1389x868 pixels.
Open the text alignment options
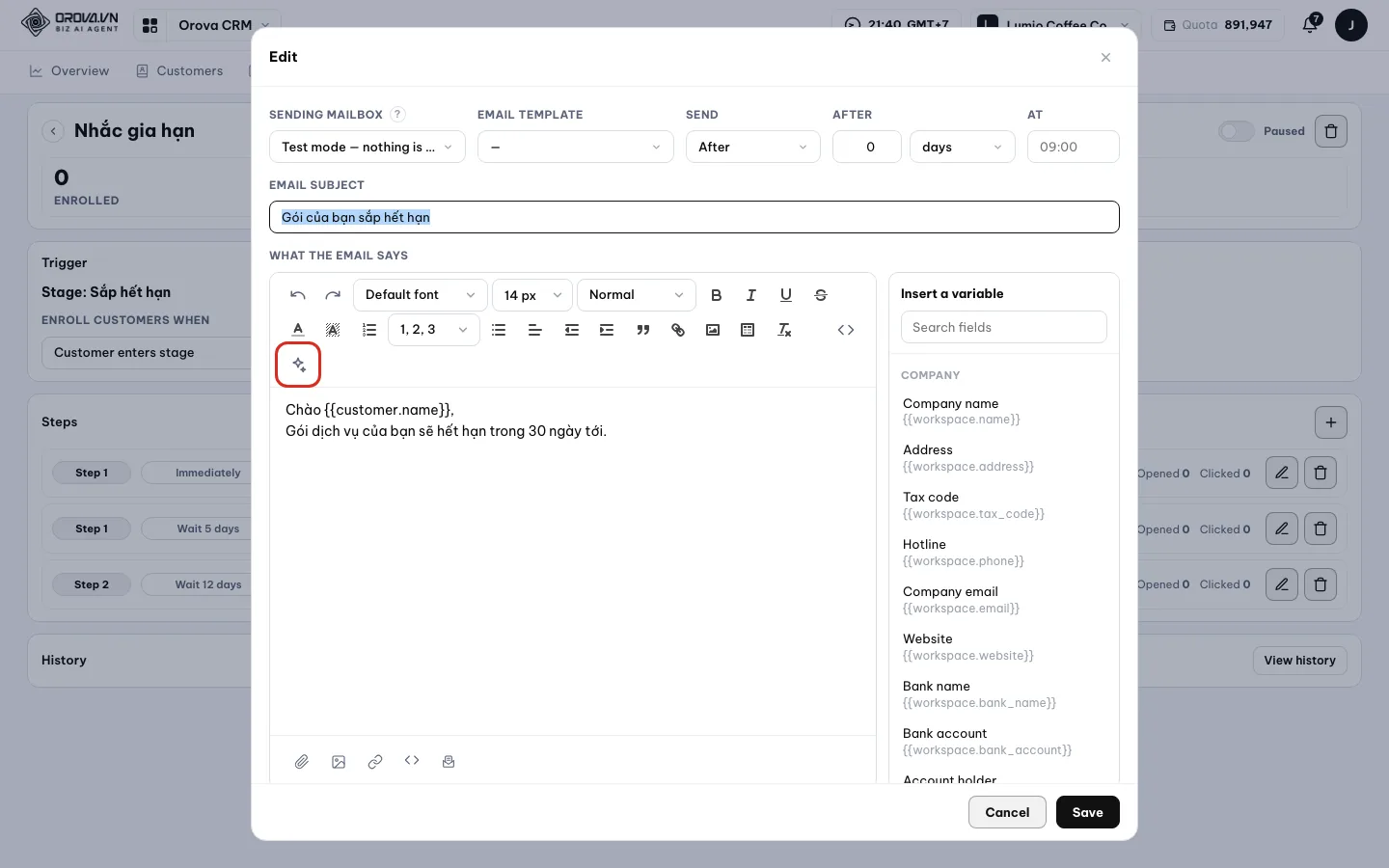535,330
